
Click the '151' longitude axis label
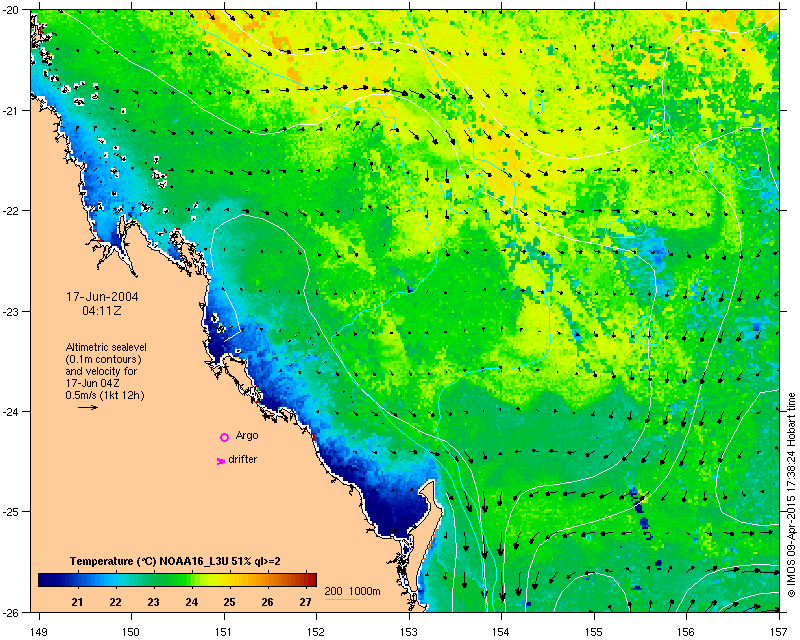[224, 632]
